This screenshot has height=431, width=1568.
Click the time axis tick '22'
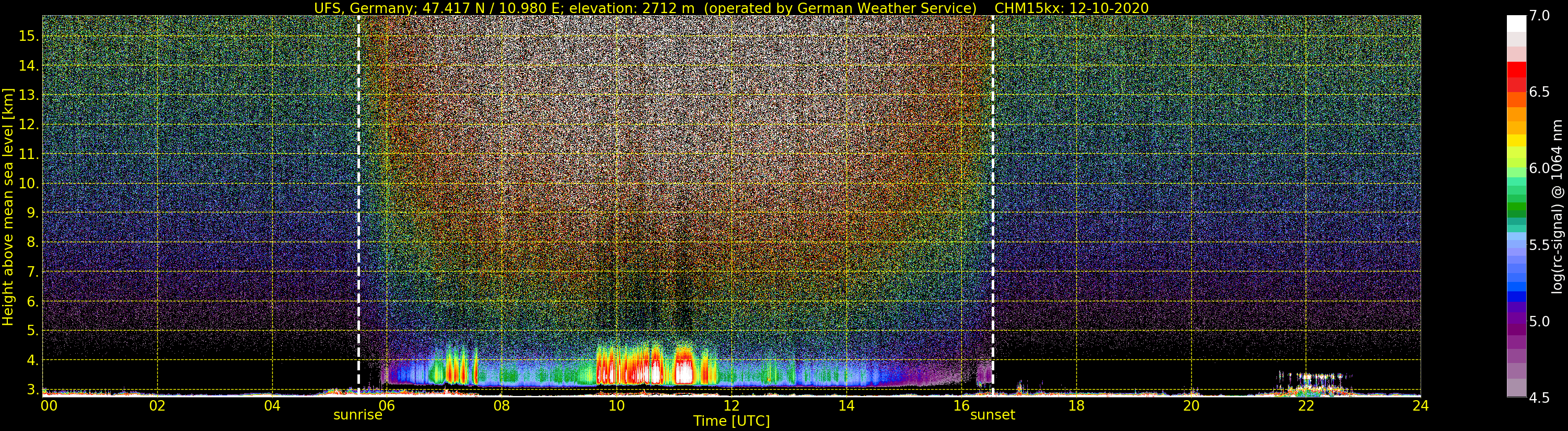[1306, 405]
